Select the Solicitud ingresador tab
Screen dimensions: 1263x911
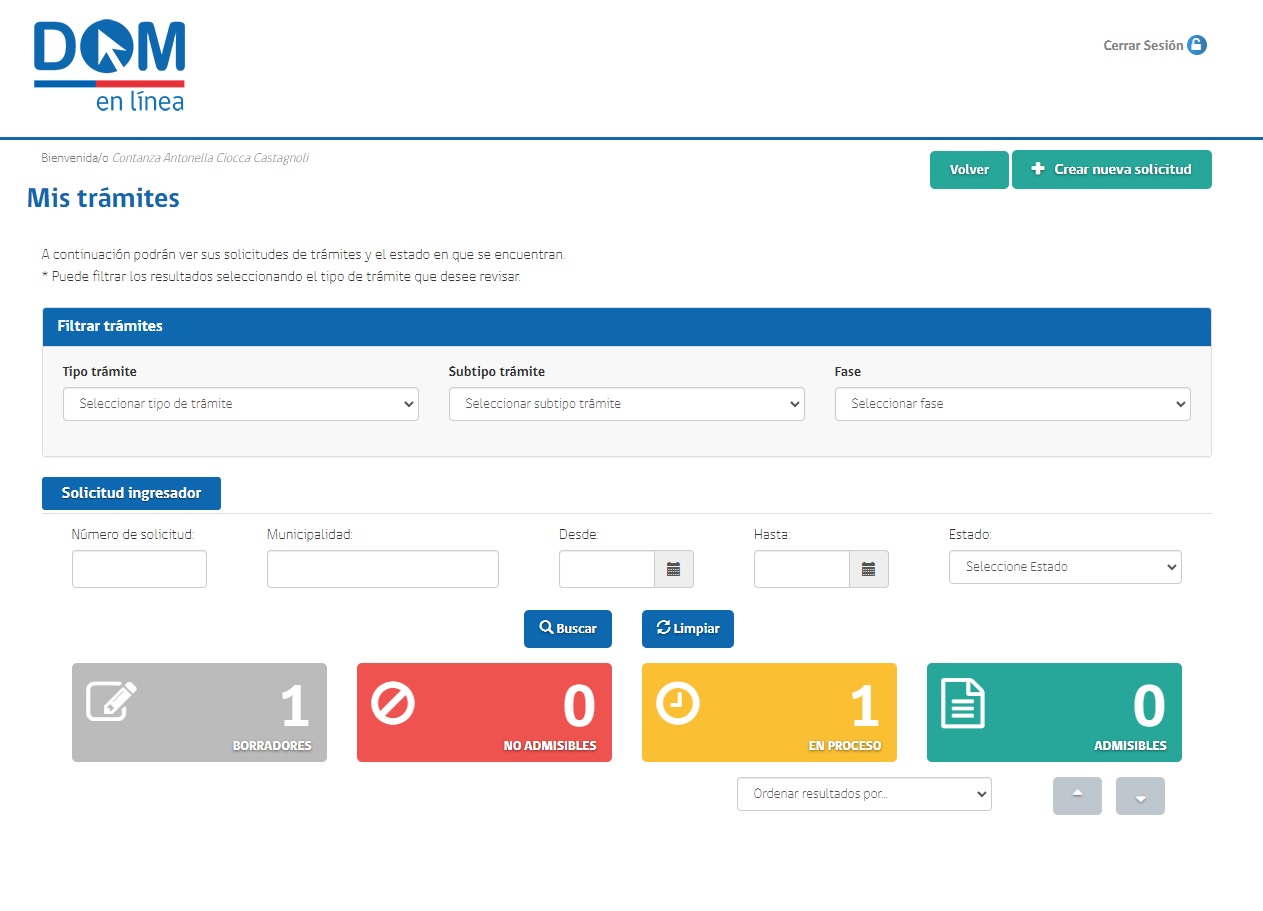(131, 493)
